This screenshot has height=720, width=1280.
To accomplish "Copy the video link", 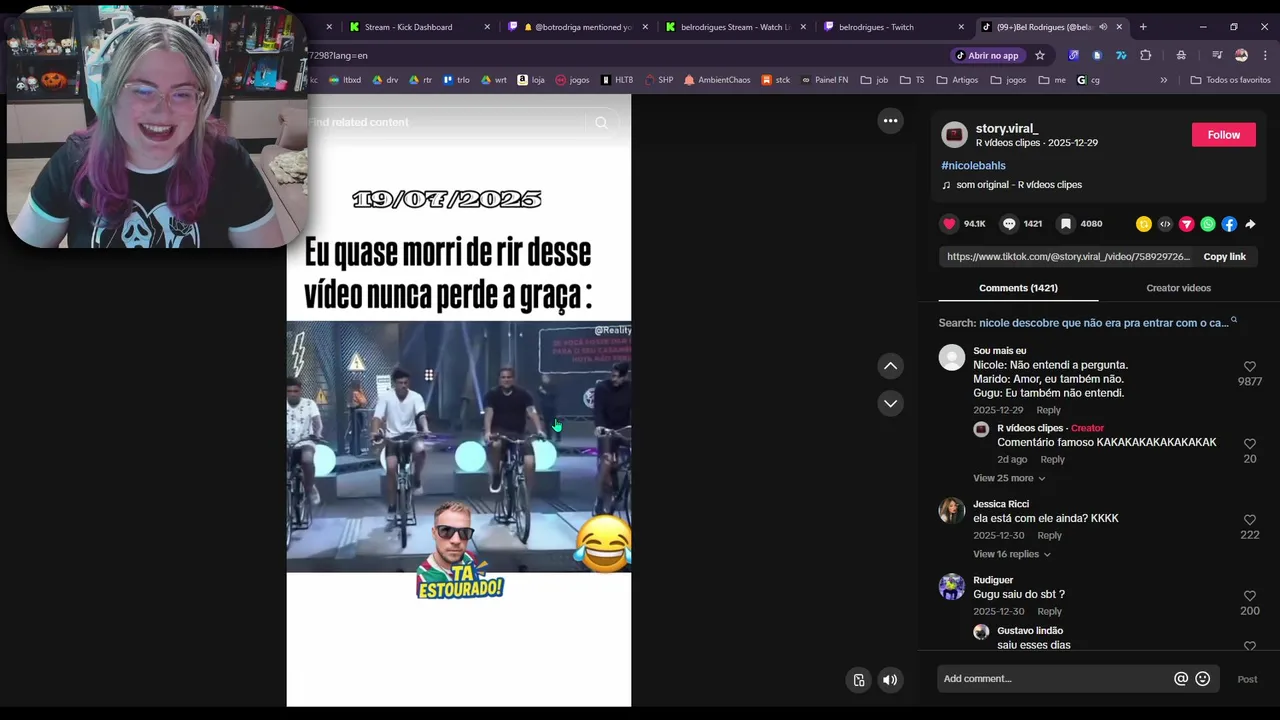I will click(x=1224, y=257).
